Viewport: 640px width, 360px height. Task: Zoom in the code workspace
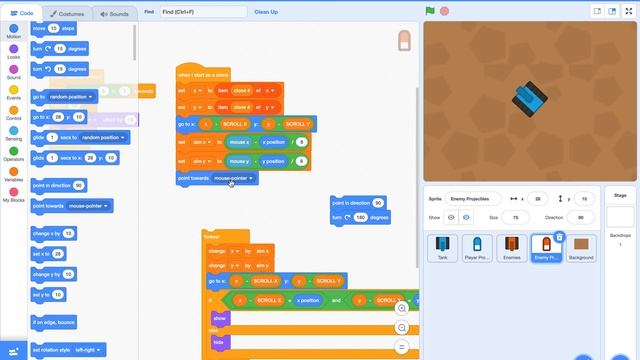pos(402,308)
